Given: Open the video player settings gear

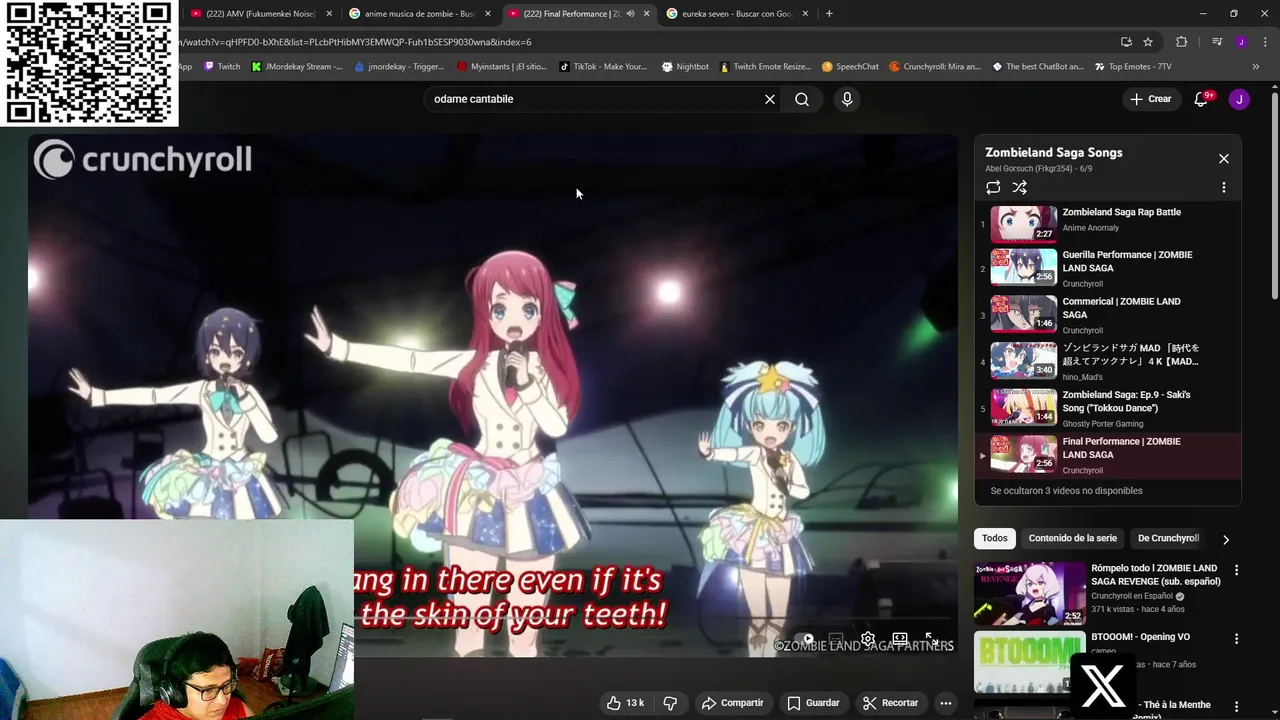Looking at the screenshot, I should tap(868, 639).
